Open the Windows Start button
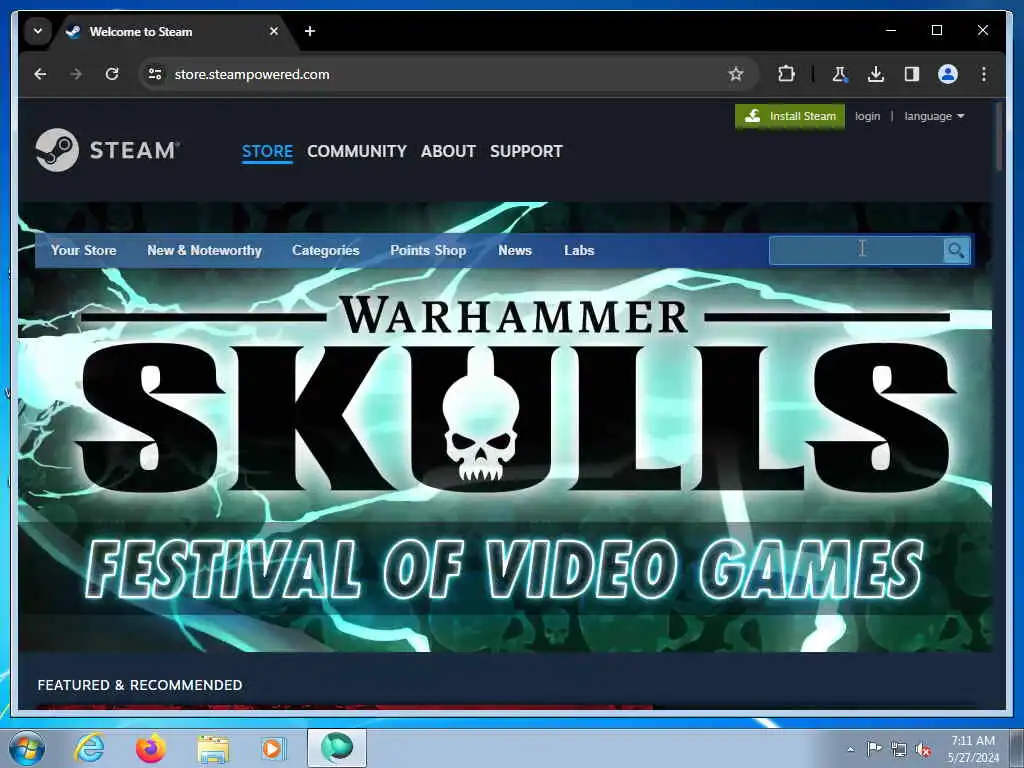Viewport: 1024px width, 768px height. 27,748
